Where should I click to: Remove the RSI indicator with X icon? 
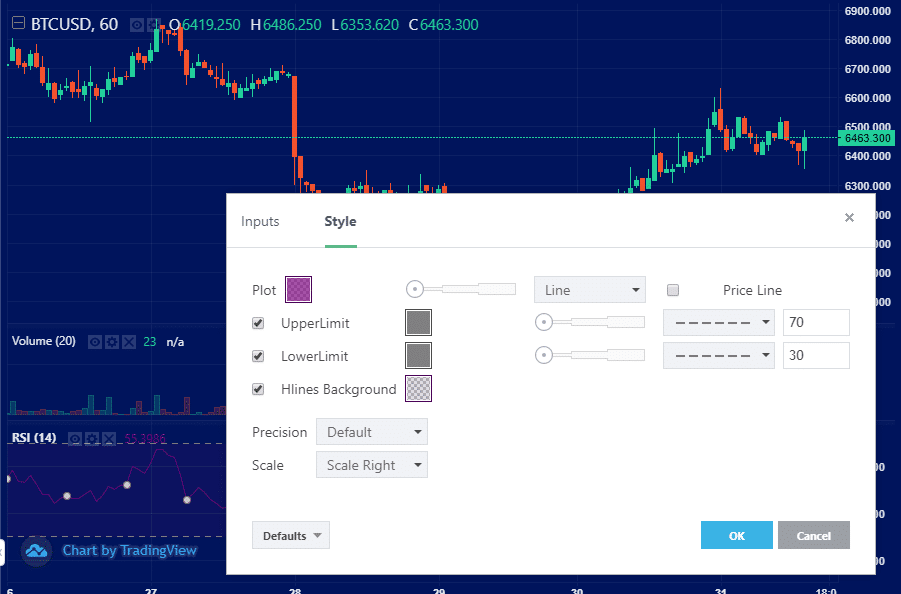[107, 438]
